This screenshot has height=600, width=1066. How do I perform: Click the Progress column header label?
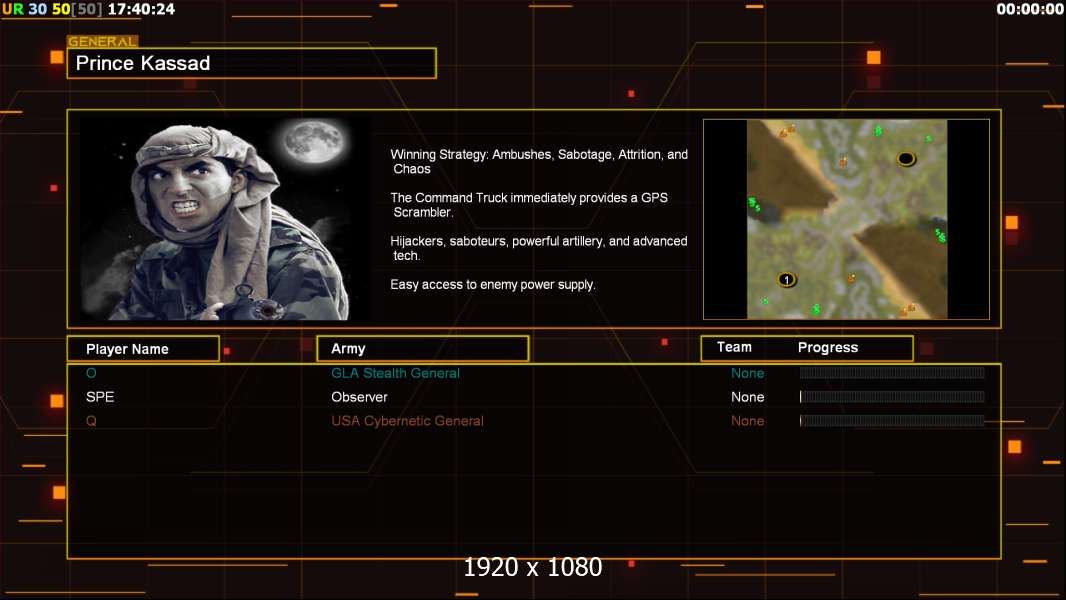pos(828,347)
